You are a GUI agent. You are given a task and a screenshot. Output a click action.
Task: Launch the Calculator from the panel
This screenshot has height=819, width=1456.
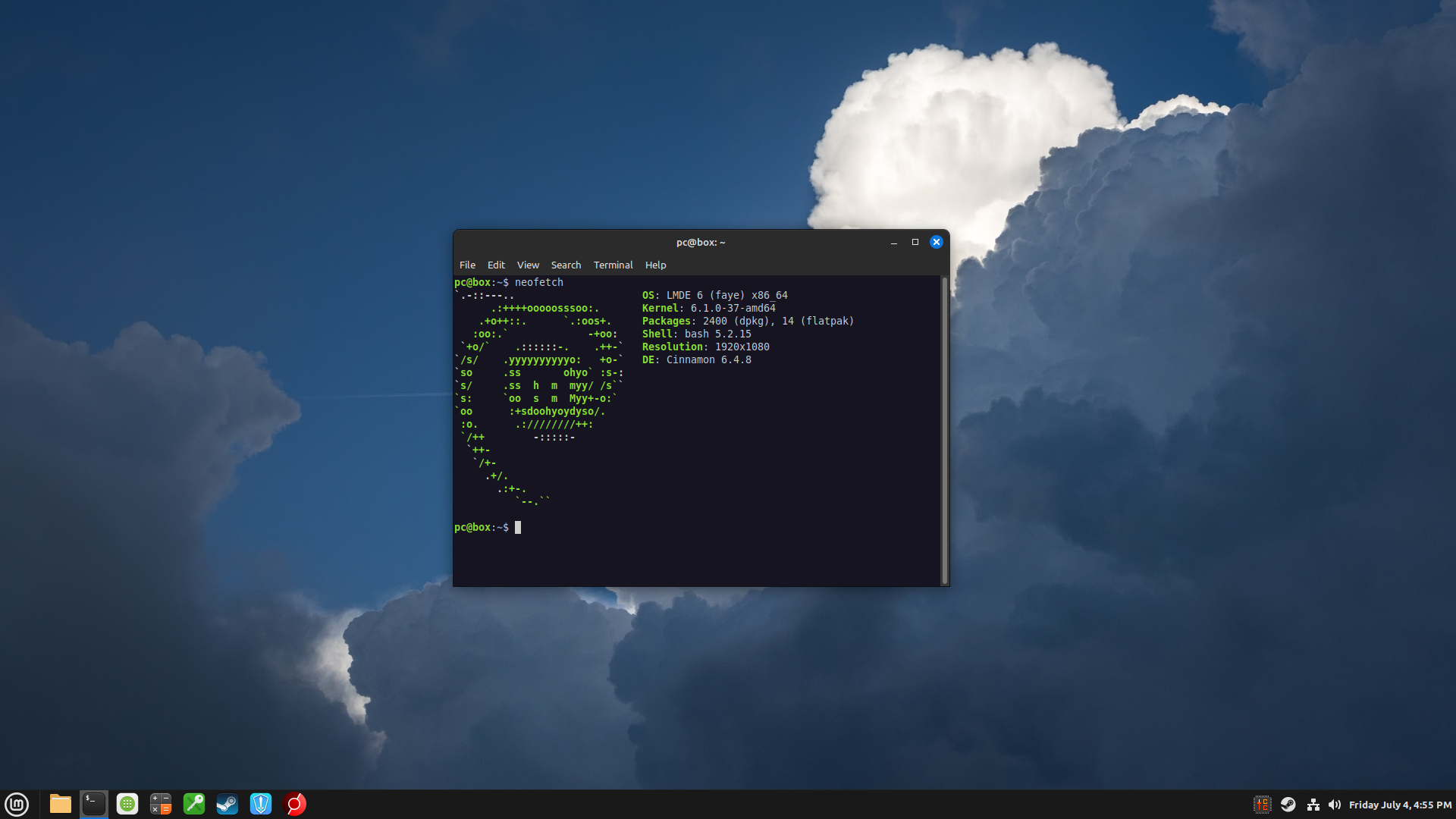[161, 804]
